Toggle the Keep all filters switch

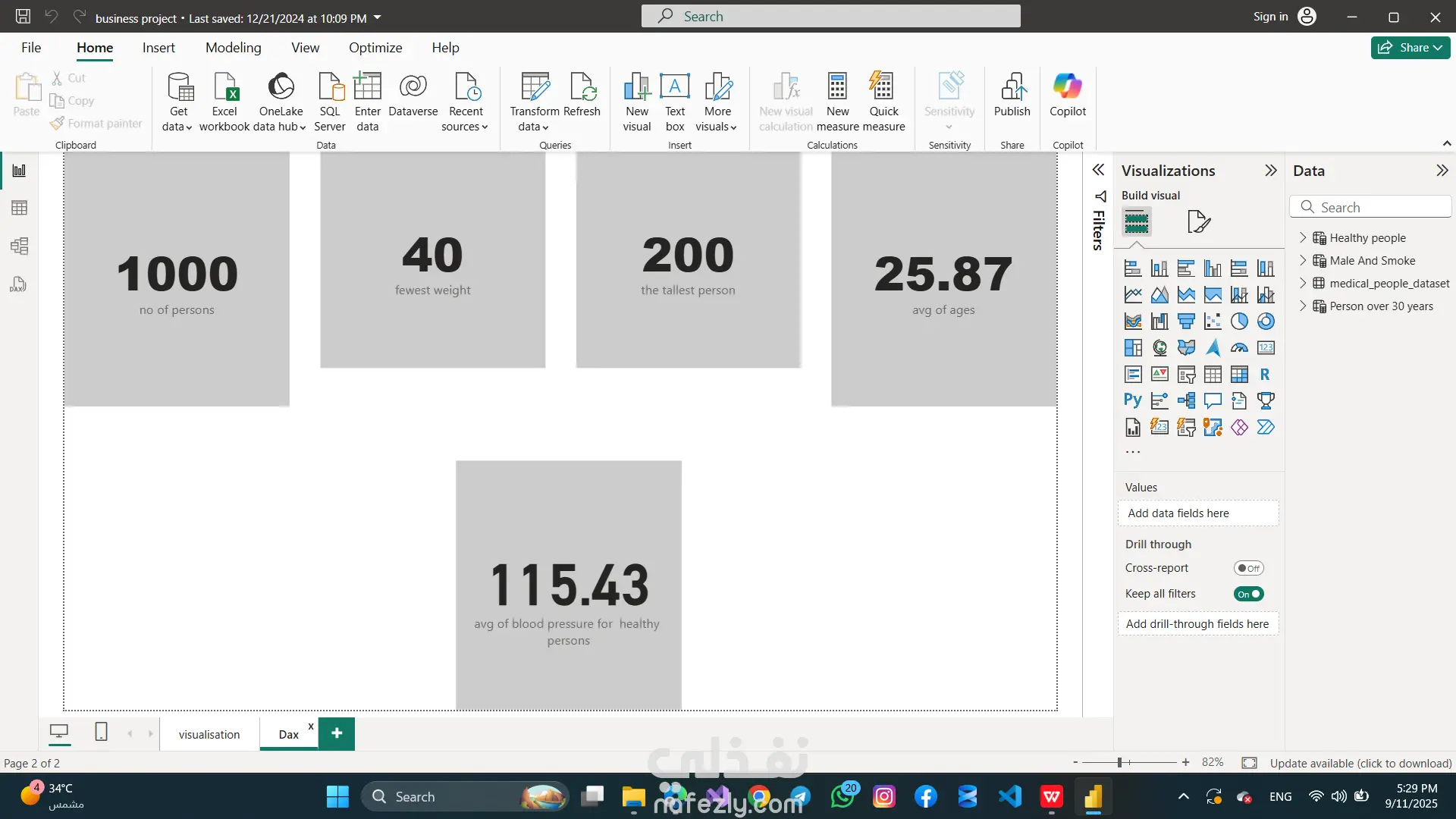(x=1248, y=594)
